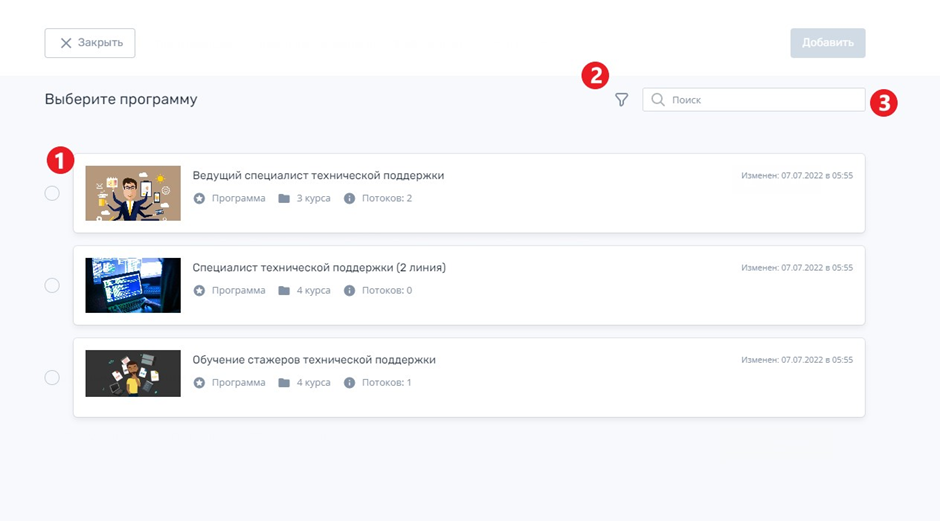The width and height of the screenshot is (940, 521).
Task: Select radio for 'Обучение стажеров технической поддержки'
Action: click(52, 378)
